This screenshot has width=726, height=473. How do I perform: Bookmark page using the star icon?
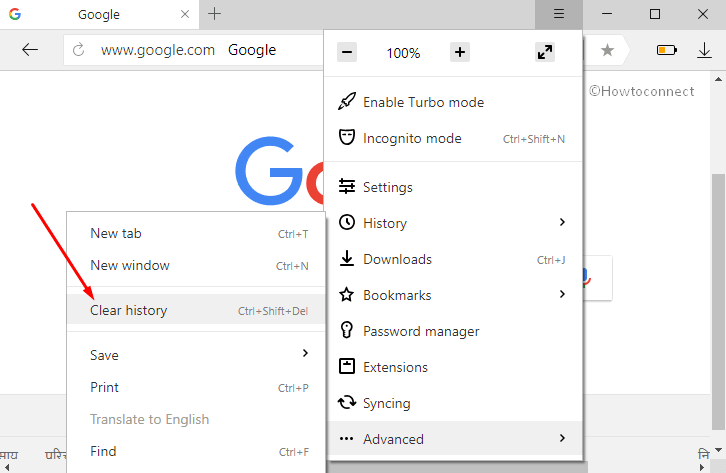607,50
